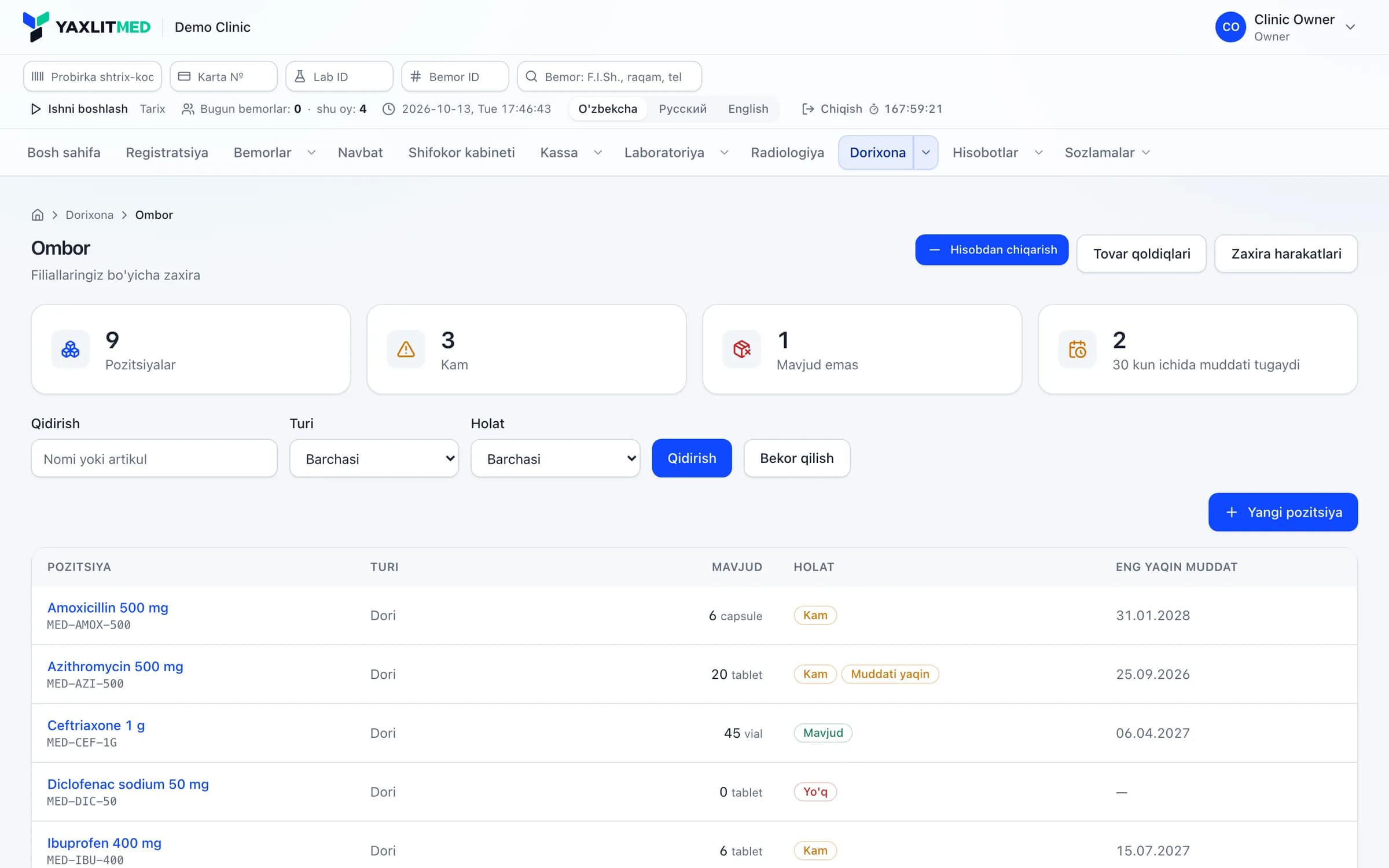Click the expiring-soon calendar icon

[x=1077, y=349]
